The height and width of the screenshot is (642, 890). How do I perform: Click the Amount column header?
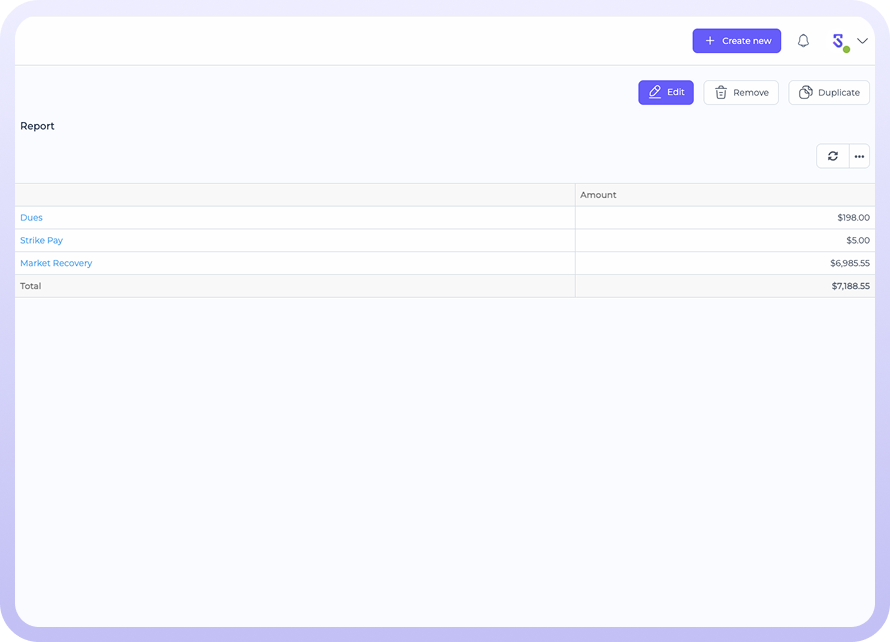pyautogui.click(x=598, y=195)
